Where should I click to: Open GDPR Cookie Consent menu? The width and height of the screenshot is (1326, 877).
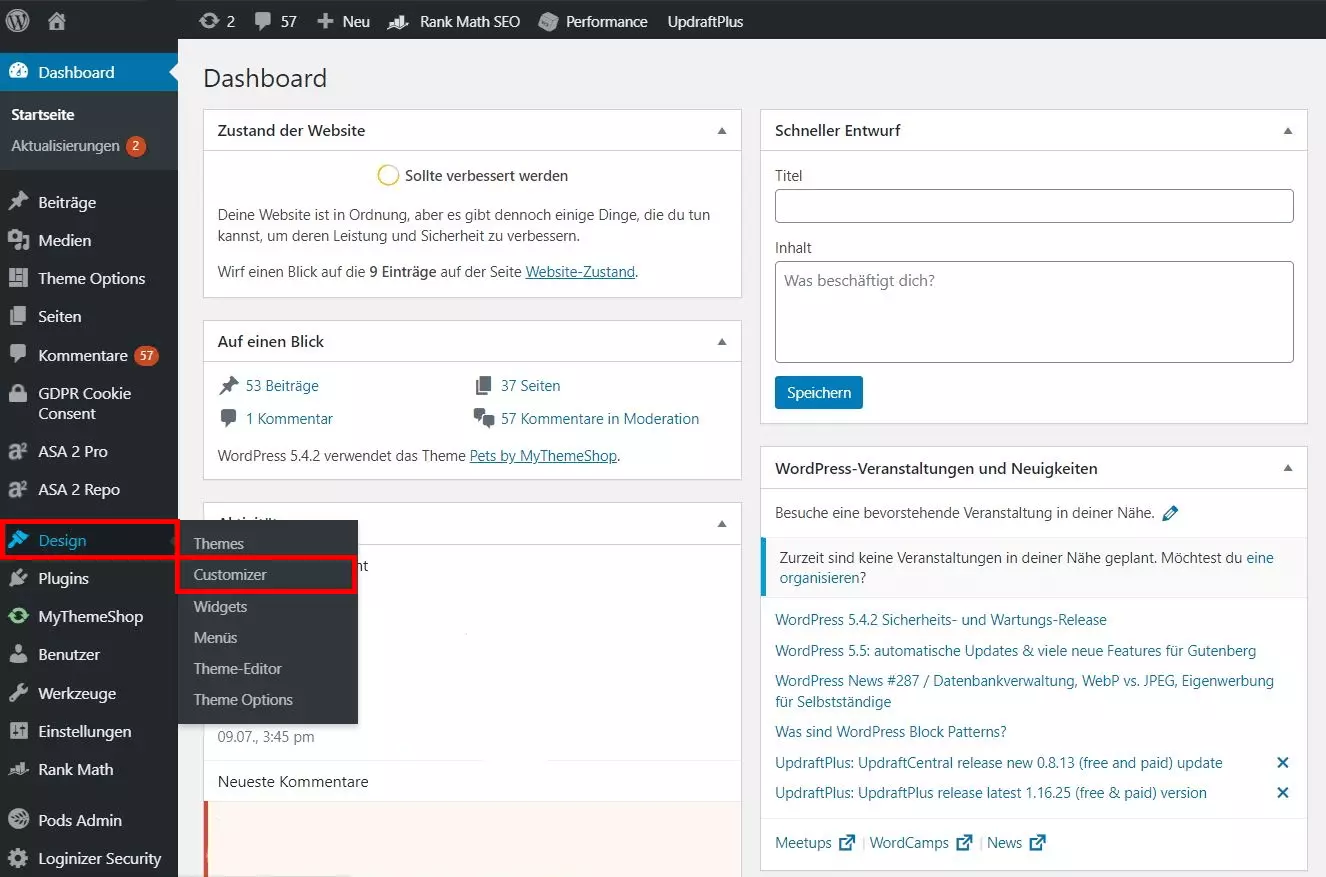(x=89, y=403)
